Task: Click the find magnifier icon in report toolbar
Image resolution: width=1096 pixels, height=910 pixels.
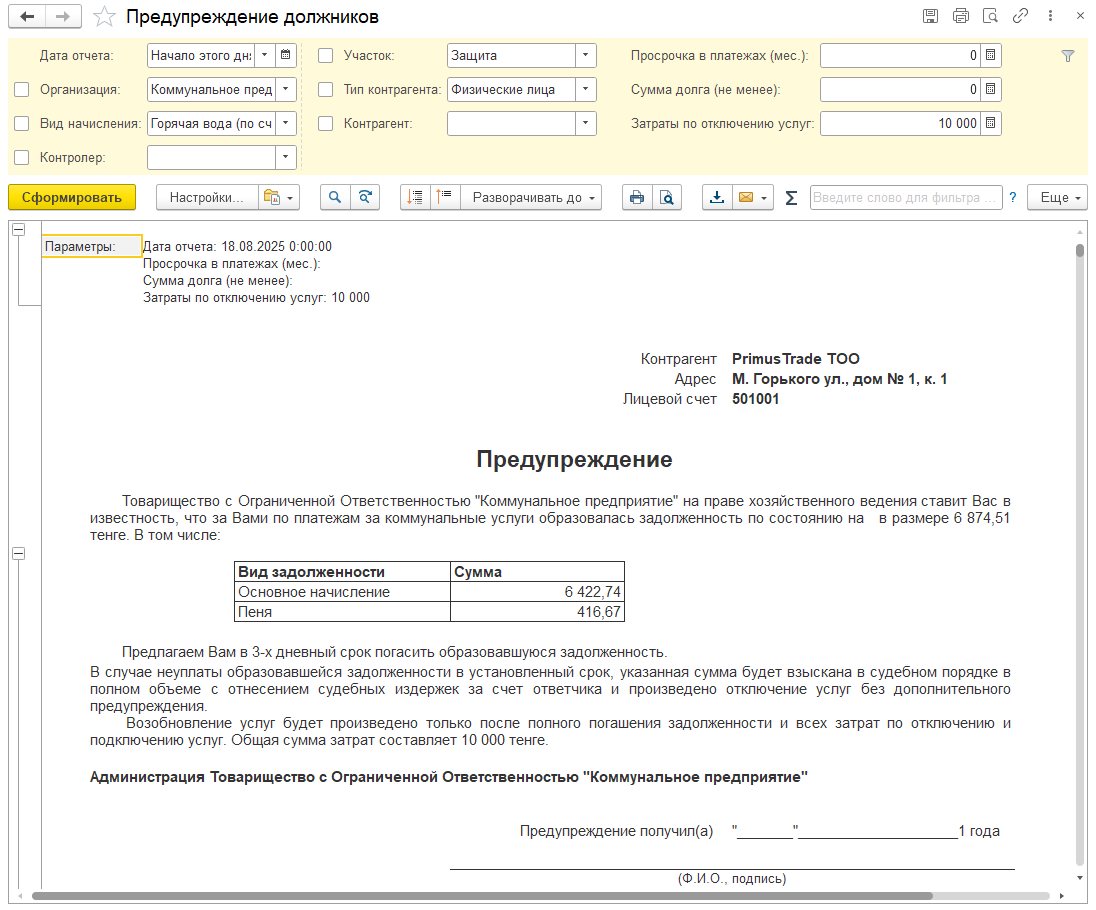Action: pos(335,198)
